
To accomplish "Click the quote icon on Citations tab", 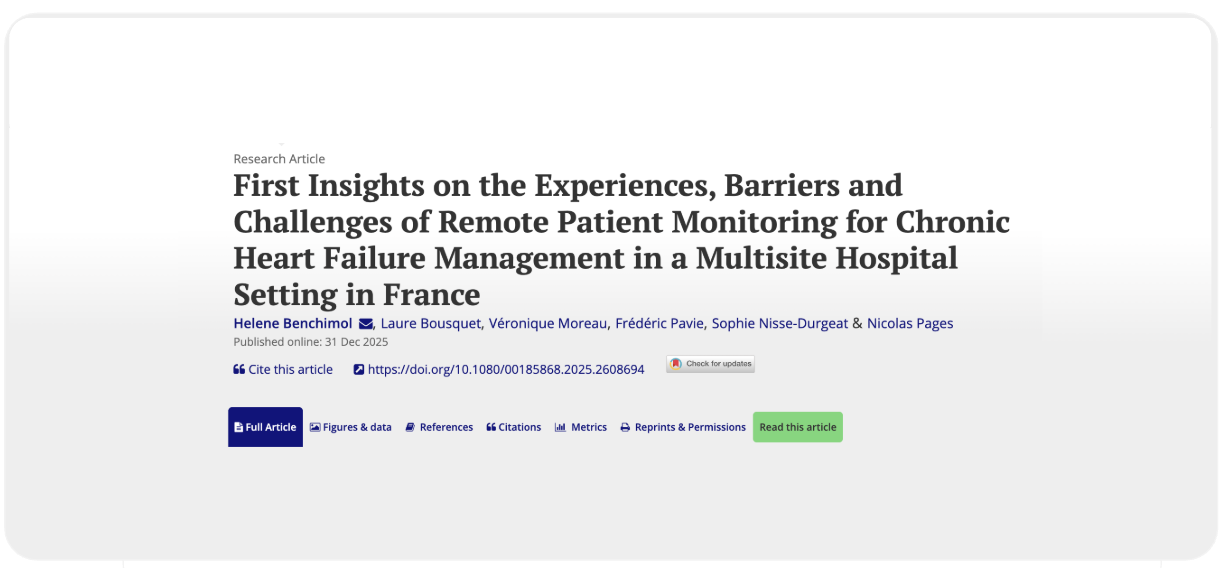I will point(491,427).
